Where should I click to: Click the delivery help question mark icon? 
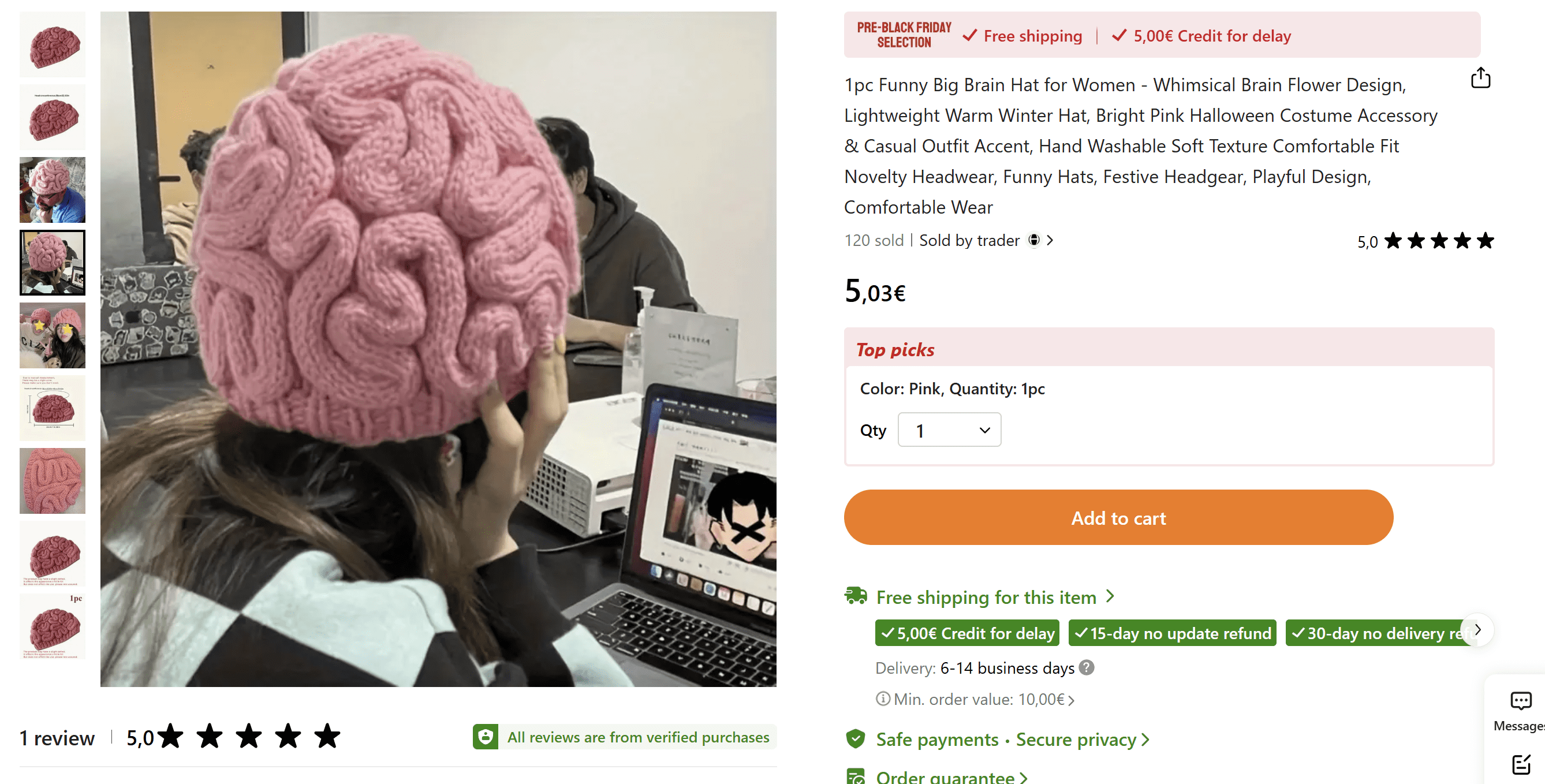click(1086, 667)
